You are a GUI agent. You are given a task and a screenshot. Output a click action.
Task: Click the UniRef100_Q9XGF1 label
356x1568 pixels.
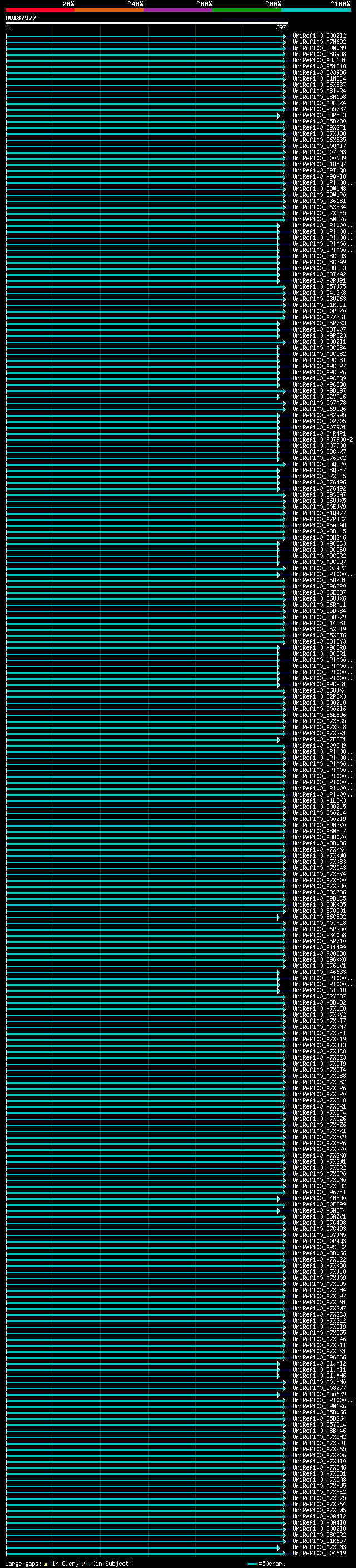pyautogui.click(x=319, y=127)
